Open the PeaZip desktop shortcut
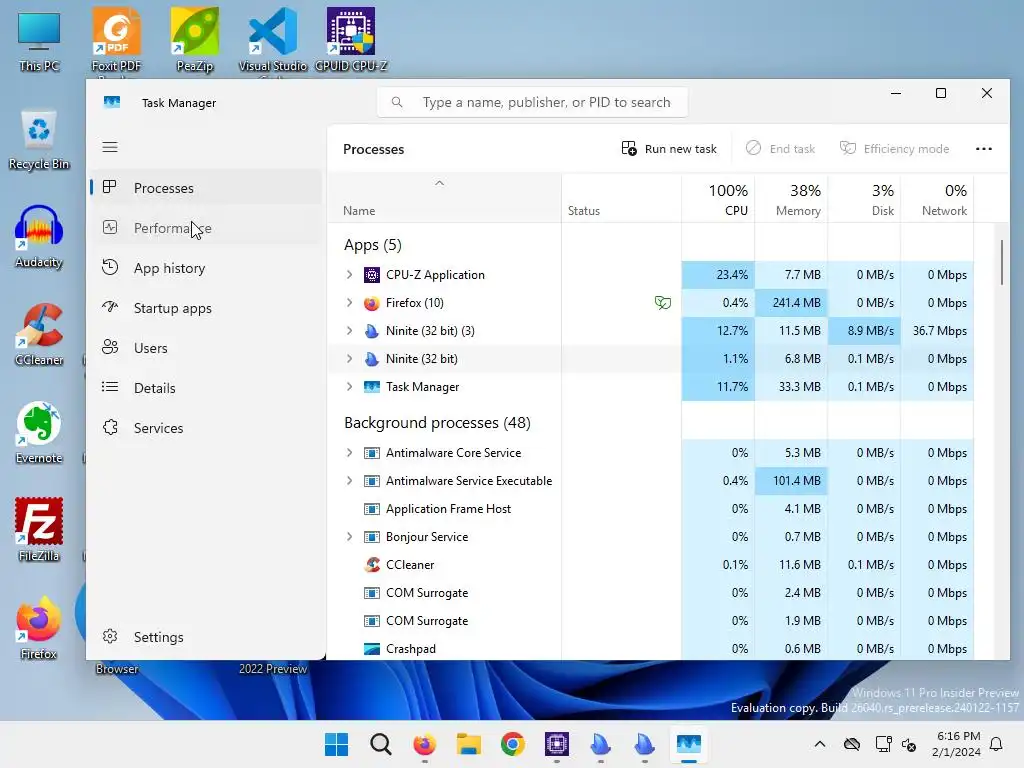This screenshot has width=1024, height=768. pos(195,40)
